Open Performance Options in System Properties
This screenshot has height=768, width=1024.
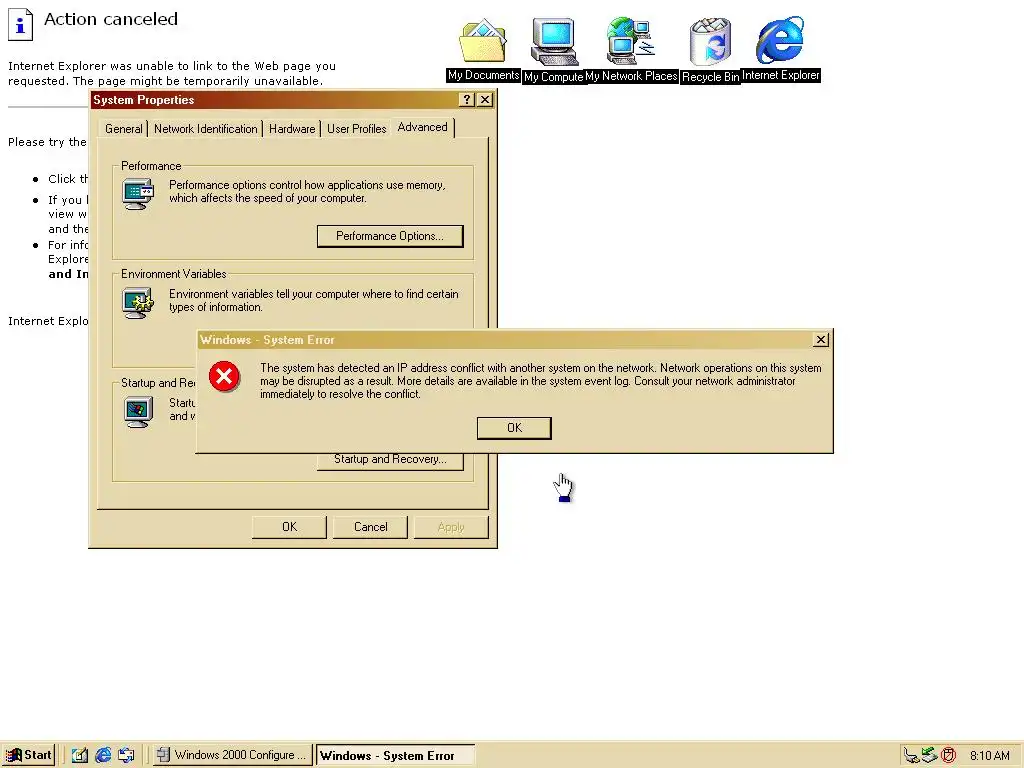point(390,236)
